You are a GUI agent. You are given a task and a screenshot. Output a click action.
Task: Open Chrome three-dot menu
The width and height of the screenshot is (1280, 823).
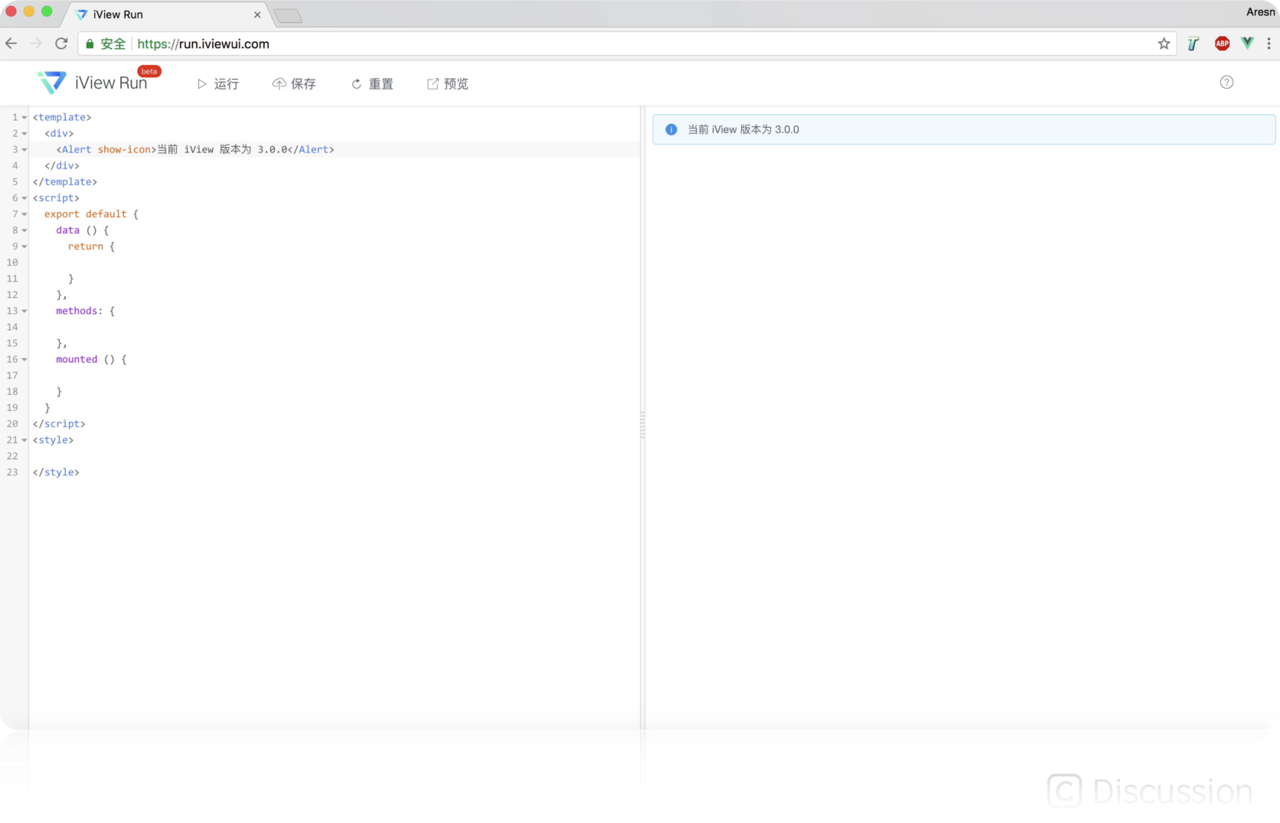click(1269, 43)
